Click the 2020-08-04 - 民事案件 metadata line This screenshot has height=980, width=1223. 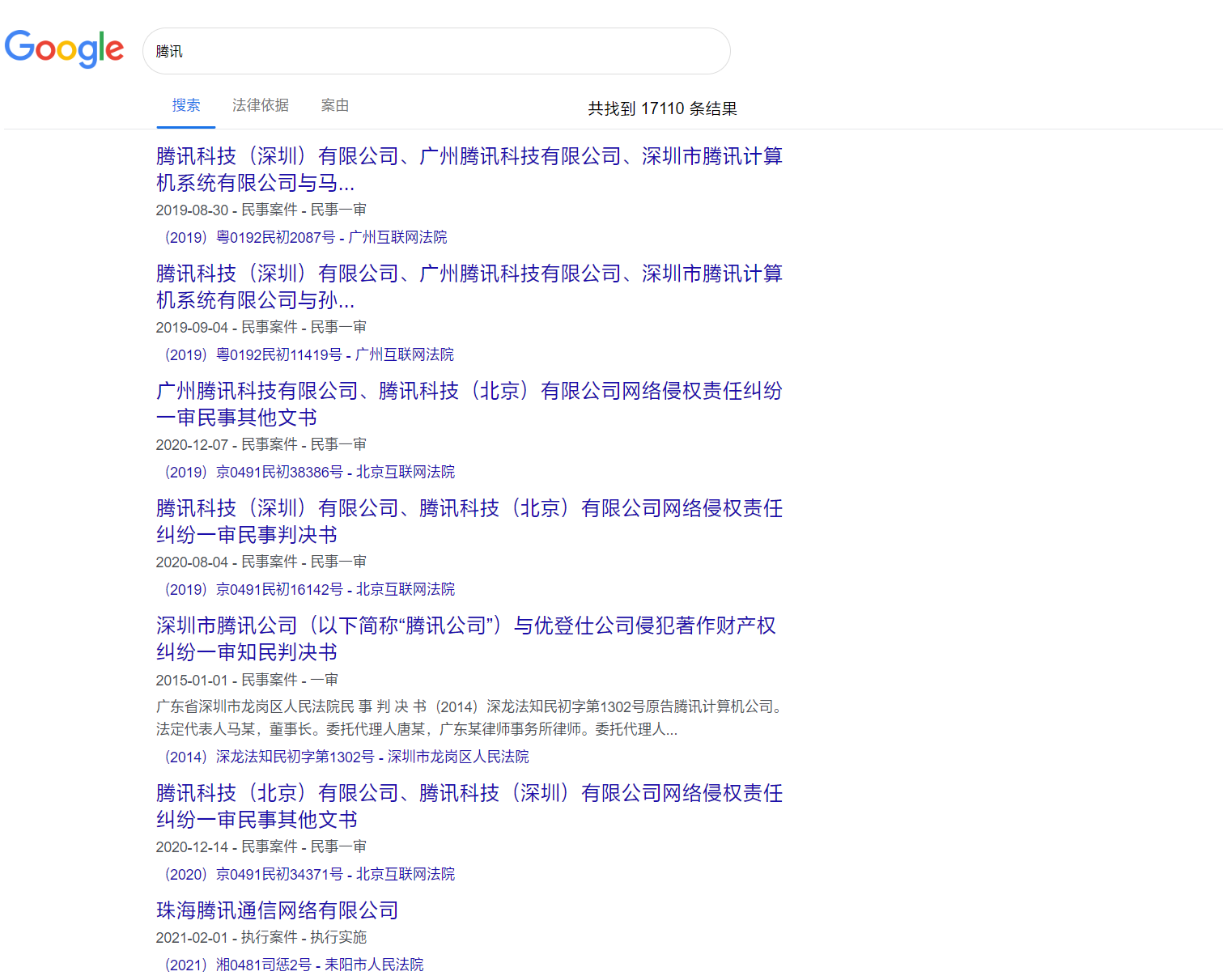coord(261,562)
